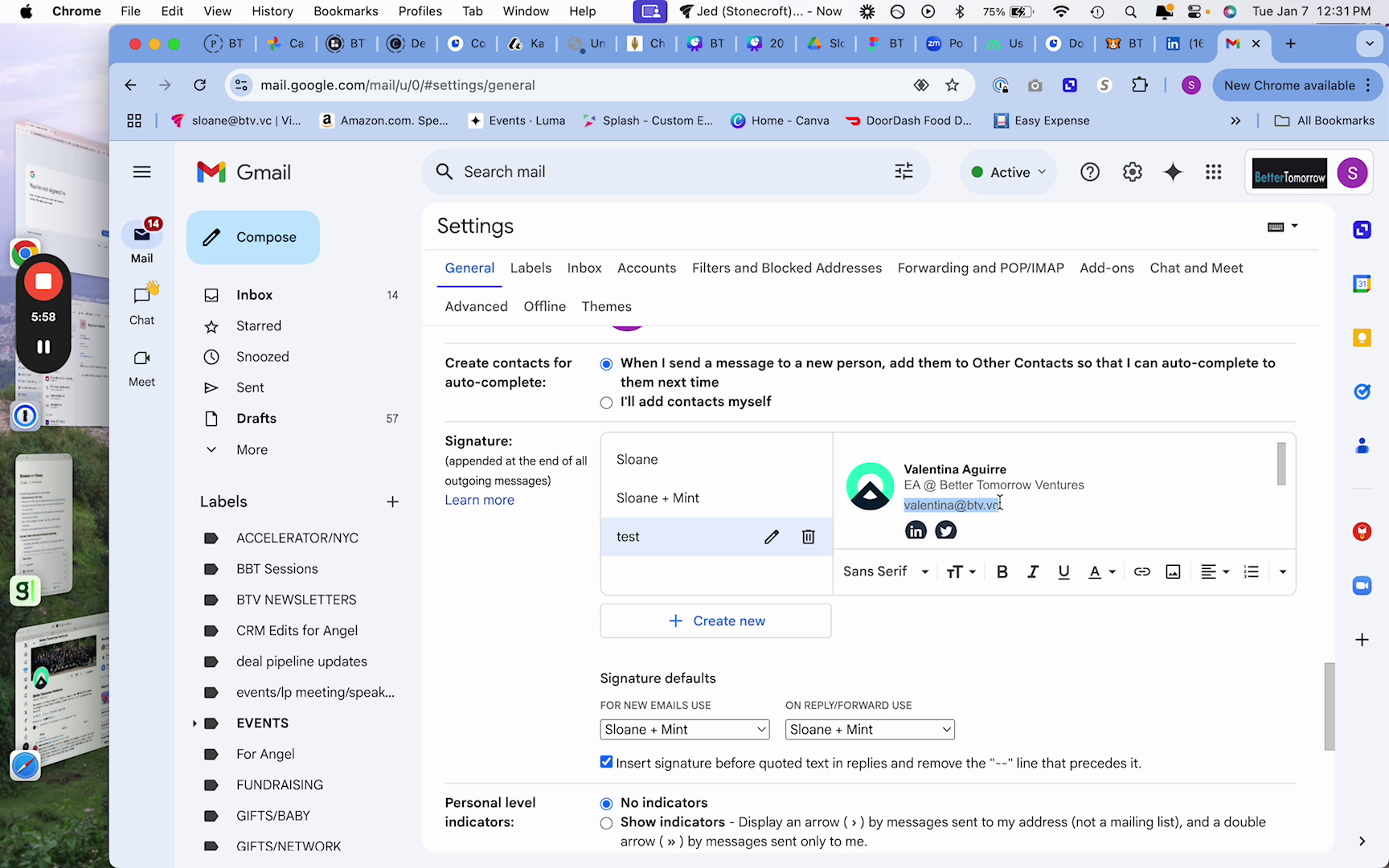Open the Bookmarks menu in menu bar
1389x868 pixels.
pos(346,11)
